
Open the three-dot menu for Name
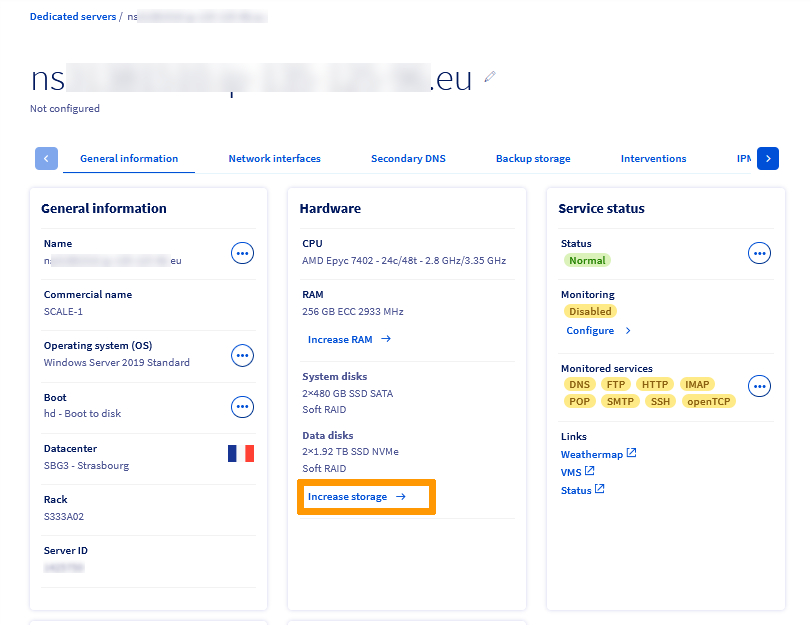242,254
